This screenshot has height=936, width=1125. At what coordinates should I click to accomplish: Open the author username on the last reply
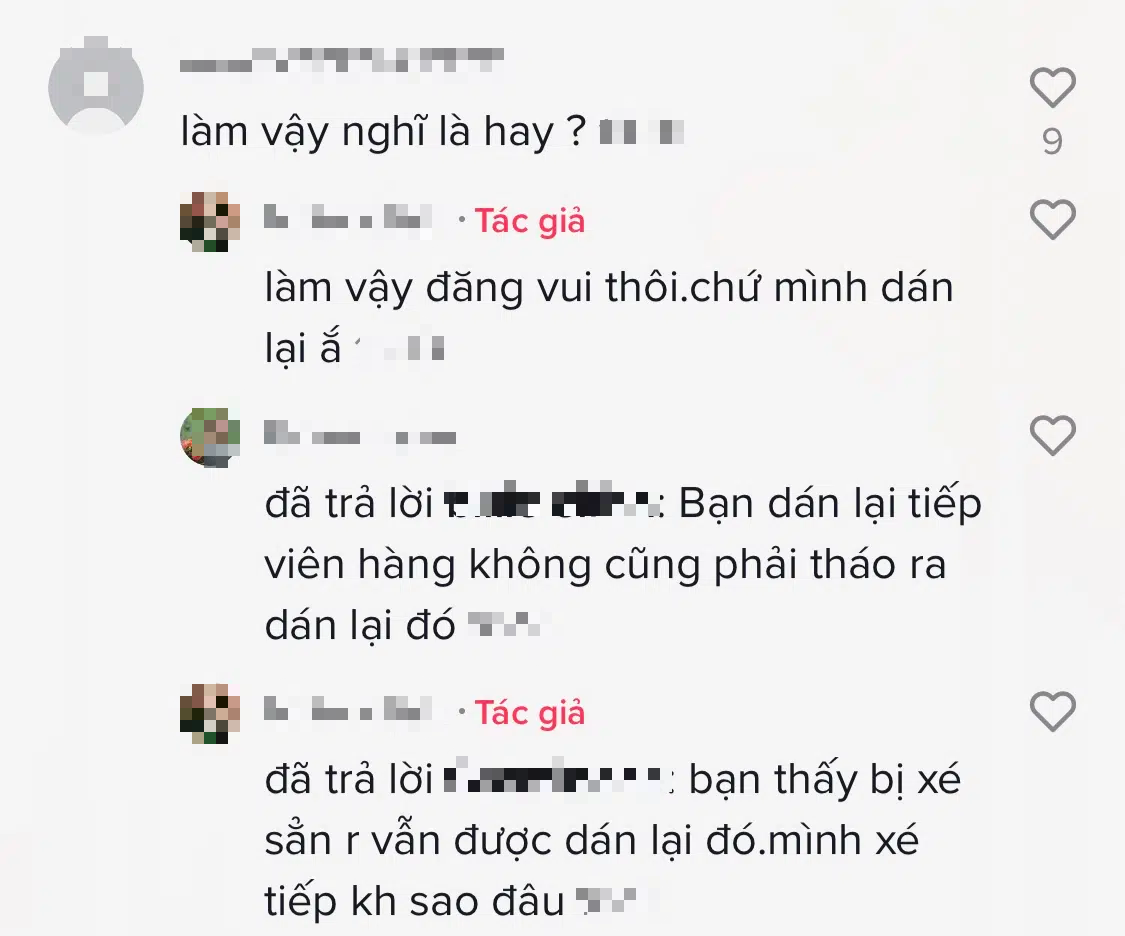(349, 709)
